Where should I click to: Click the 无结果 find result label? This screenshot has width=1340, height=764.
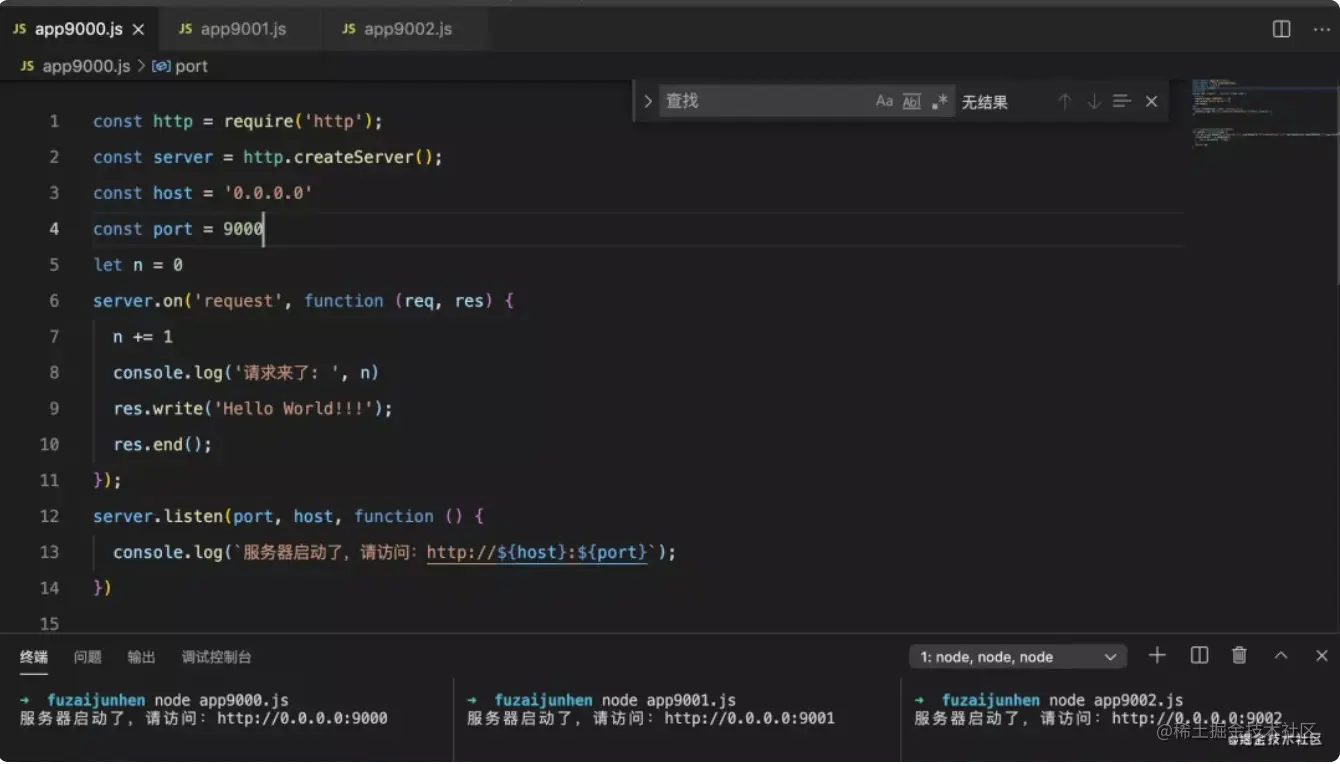pos(985,102)
